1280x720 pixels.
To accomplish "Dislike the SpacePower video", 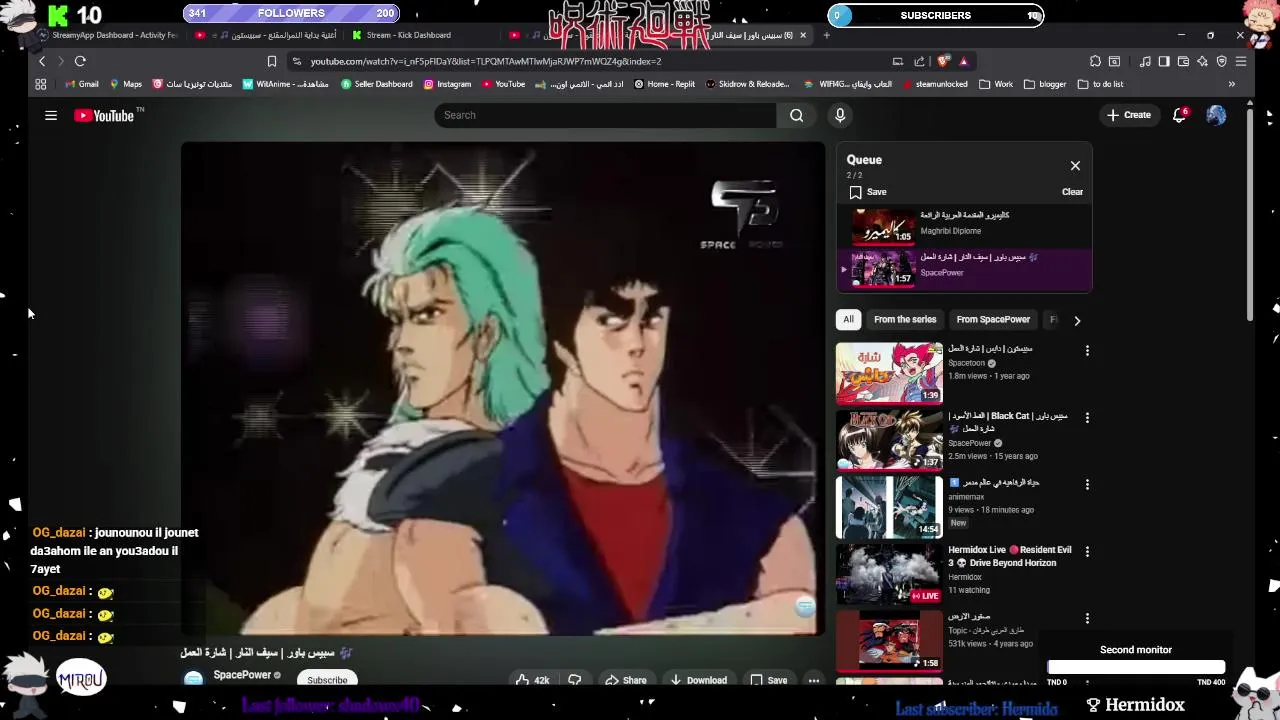I will coord(575,680).
